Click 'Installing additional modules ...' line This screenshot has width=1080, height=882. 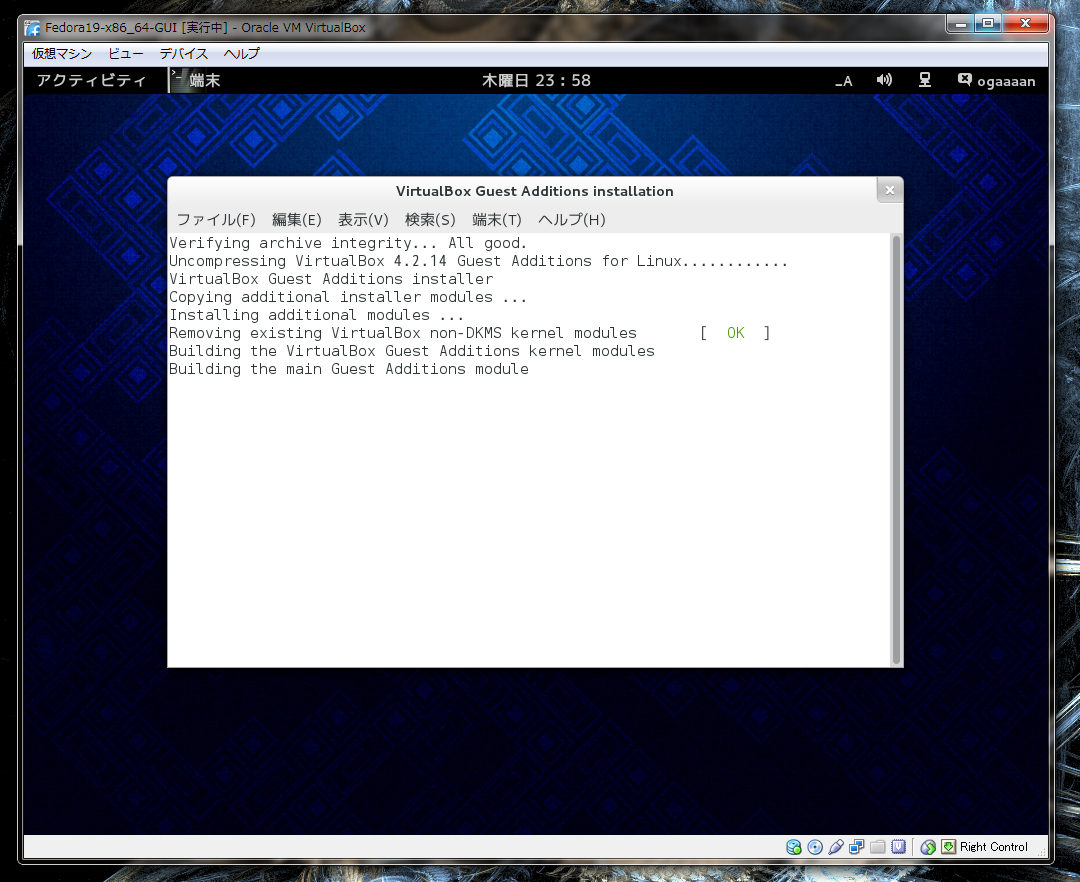(x=317, y=315)
